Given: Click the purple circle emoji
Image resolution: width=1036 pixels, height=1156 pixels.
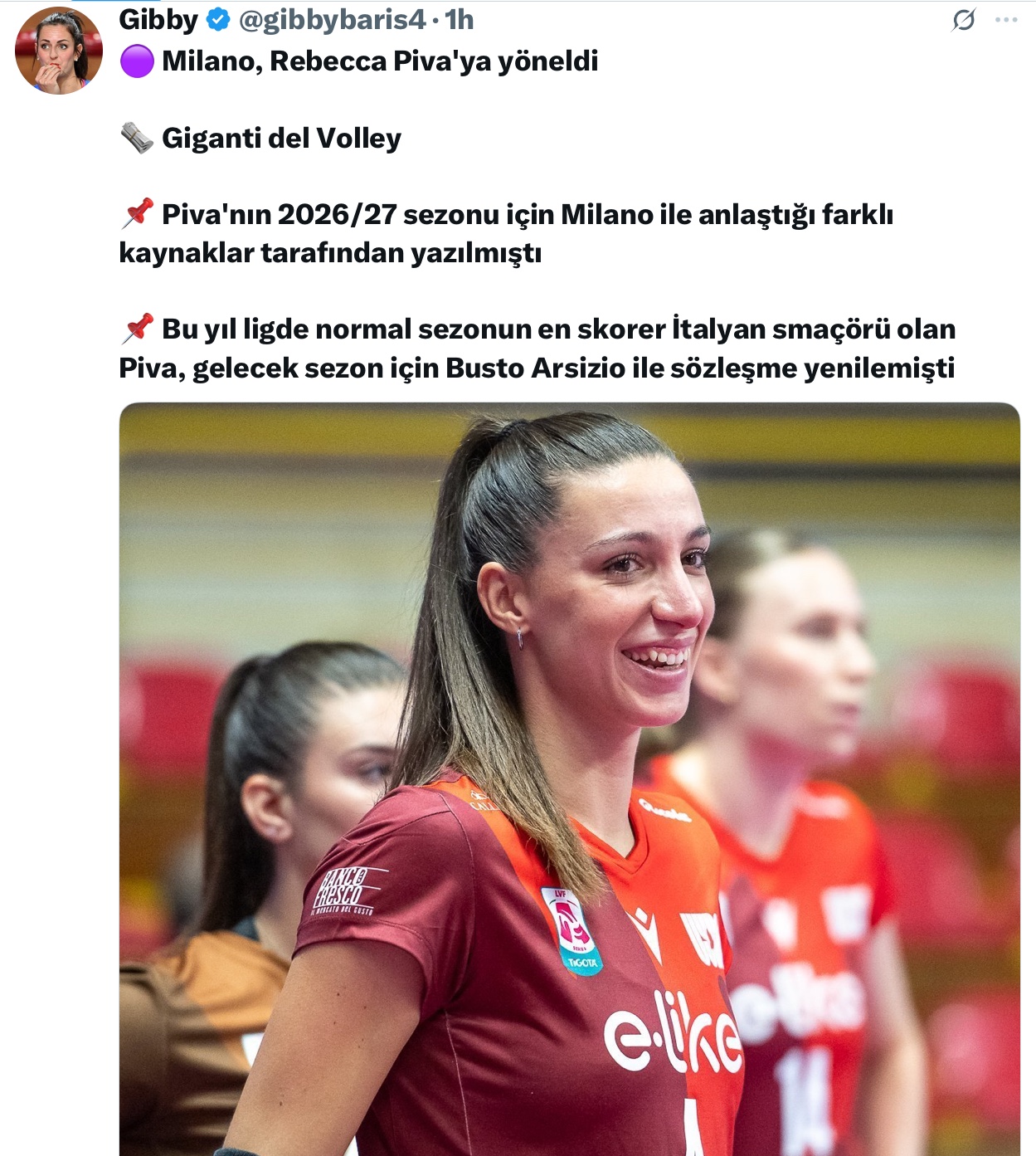Looking at the screenshot, I should click(137, 61).
